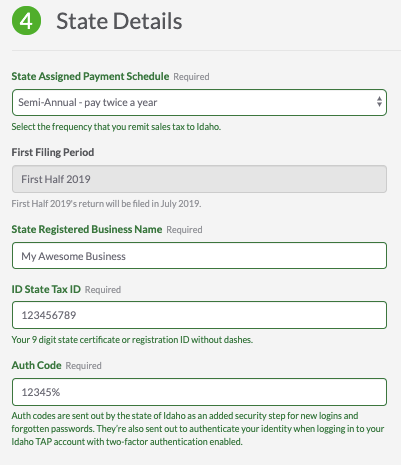401x465 pixels.
Task: Click the Auth codes explanation paragraph
Action: [x=198, y=429]
